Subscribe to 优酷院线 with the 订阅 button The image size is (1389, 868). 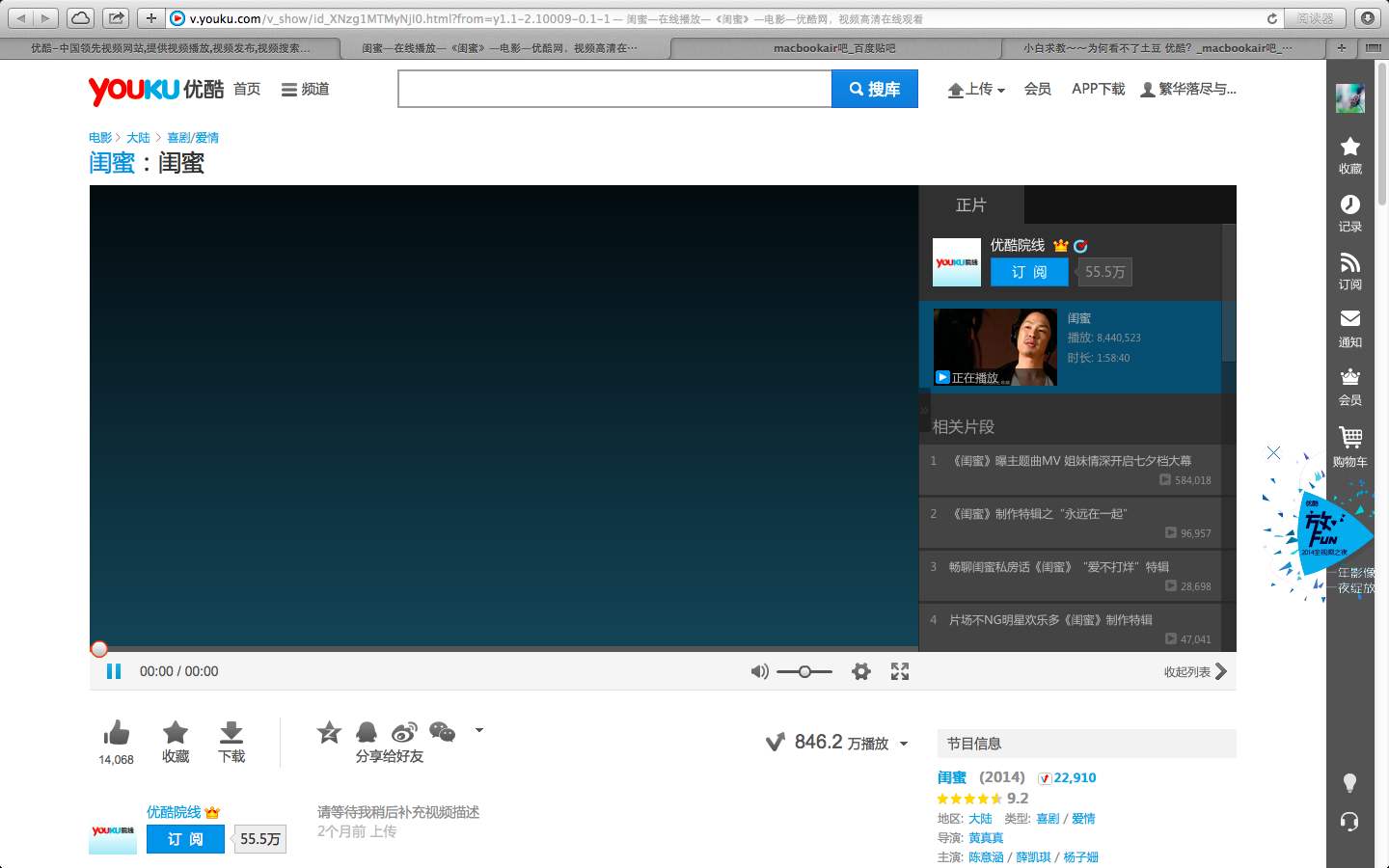(1028, 272)
